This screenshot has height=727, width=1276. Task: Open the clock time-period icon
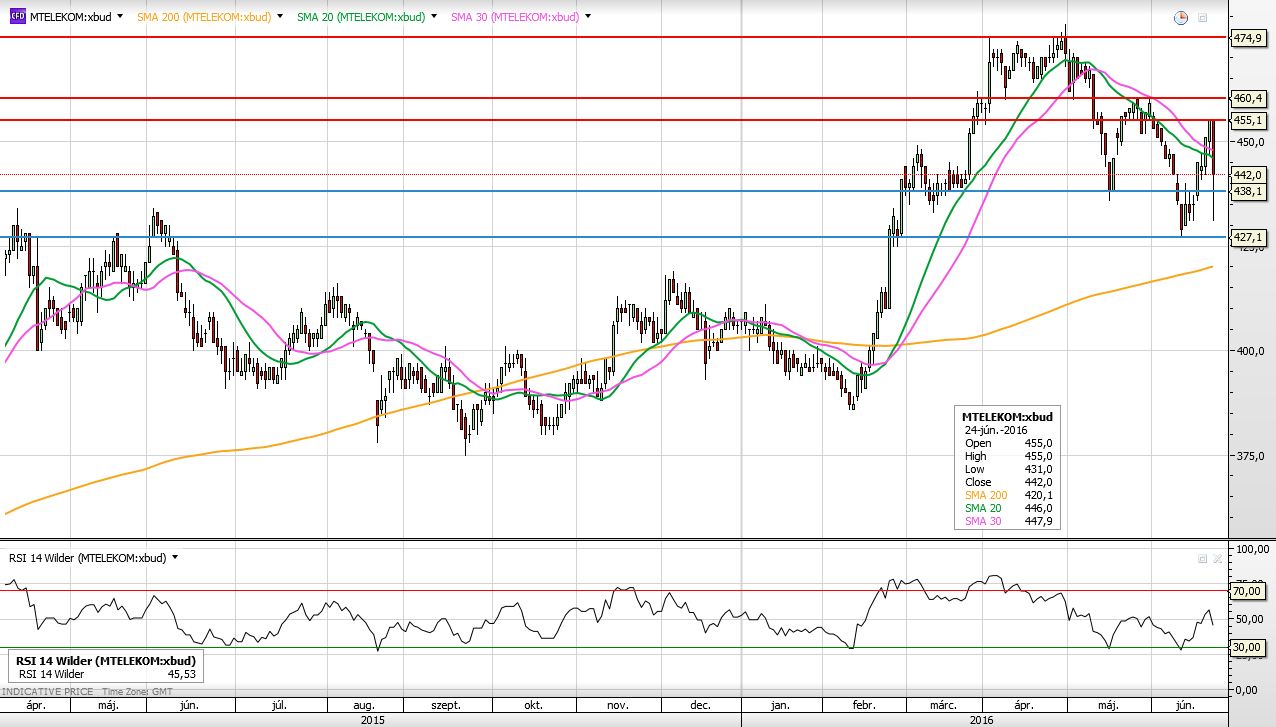click(1180, 17)
